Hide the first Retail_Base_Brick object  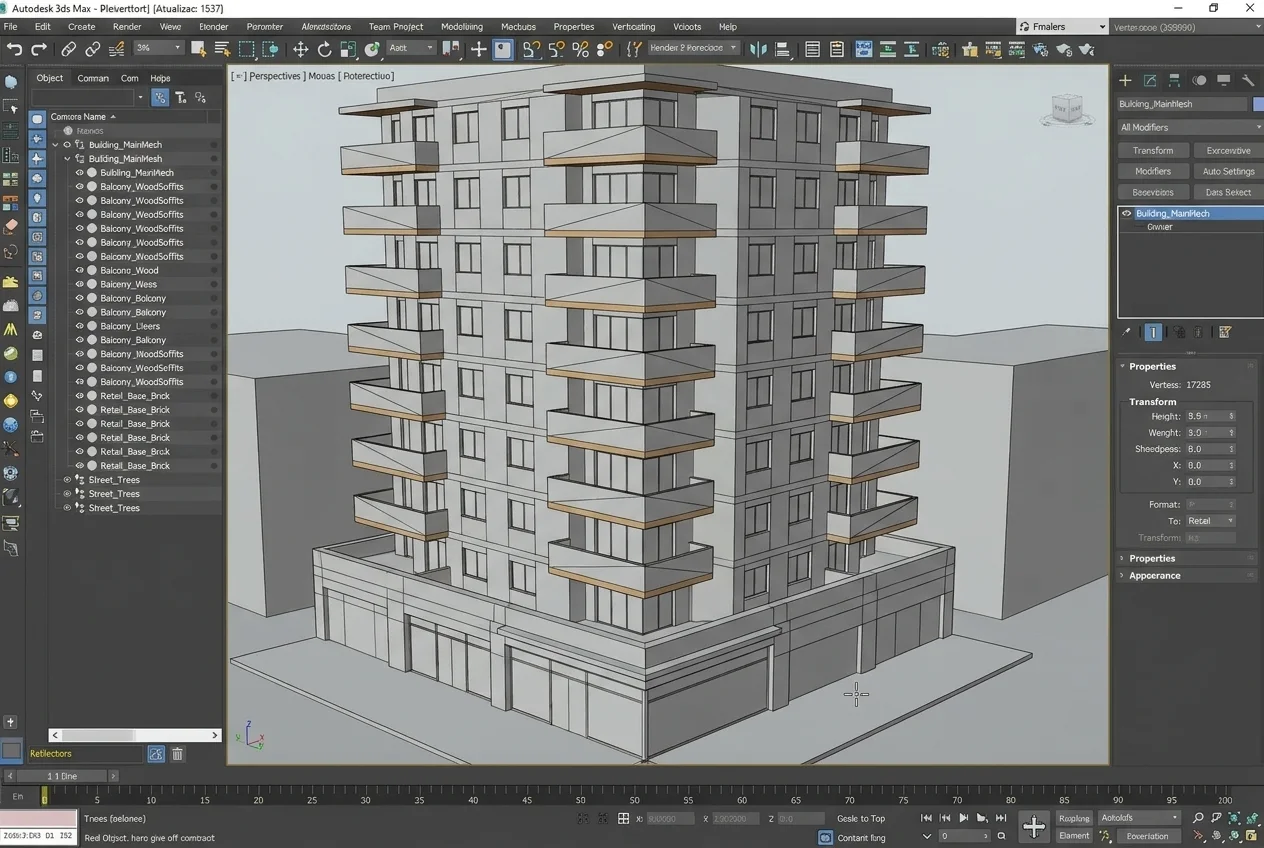coord(80,396)
